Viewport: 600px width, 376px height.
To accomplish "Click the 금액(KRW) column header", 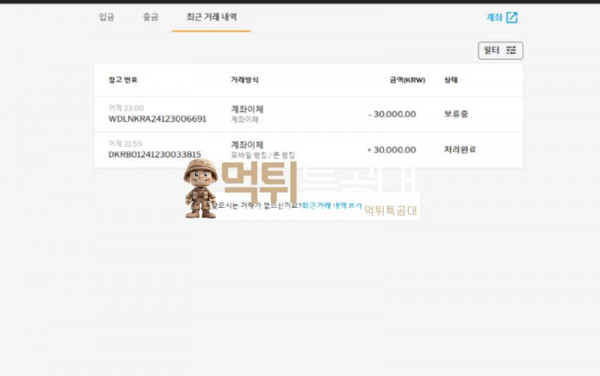I will click(408, 80).
